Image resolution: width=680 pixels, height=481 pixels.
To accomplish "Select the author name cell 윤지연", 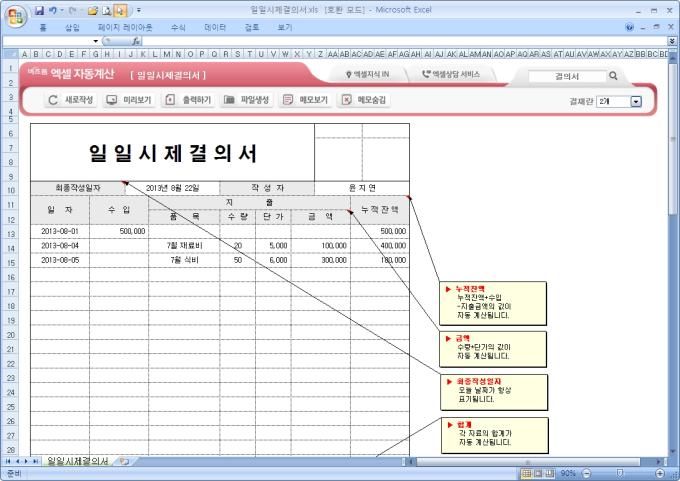I will pyautogui.click(x=362, y=188).
